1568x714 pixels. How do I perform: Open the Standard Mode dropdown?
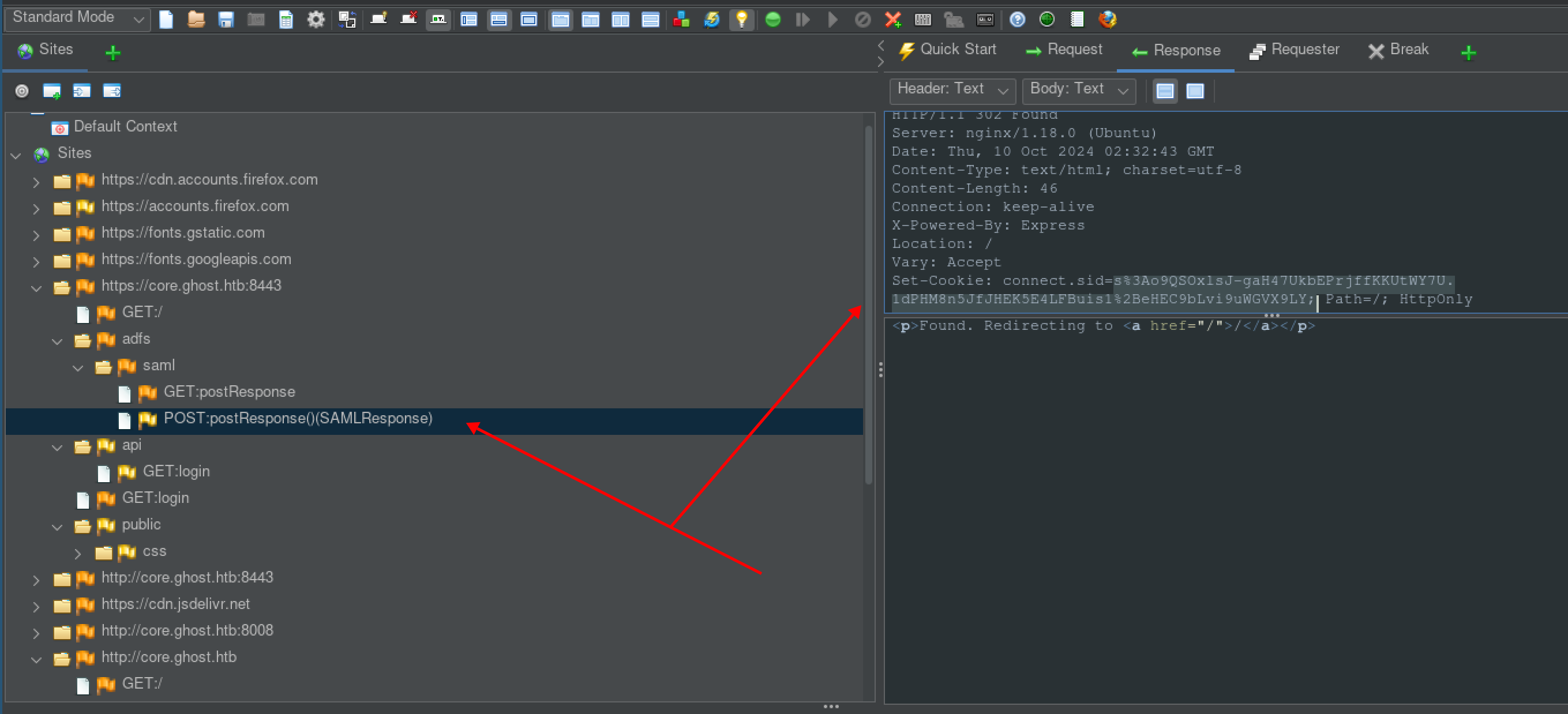pyautogui.click(x=78, y=18)
